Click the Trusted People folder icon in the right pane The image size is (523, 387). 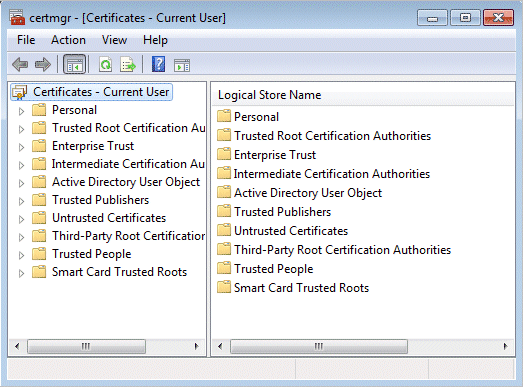pos(224,268)
